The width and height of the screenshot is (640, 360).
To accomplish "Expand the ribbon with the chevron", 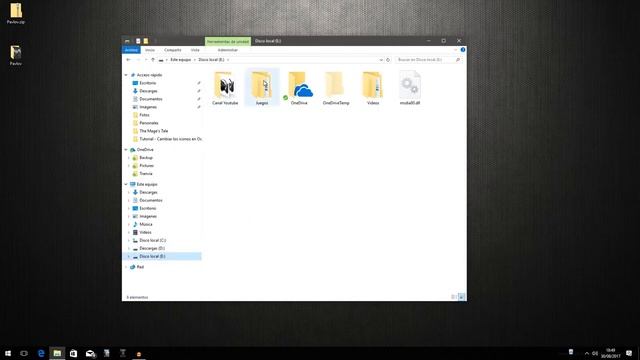I will [456, 50].
